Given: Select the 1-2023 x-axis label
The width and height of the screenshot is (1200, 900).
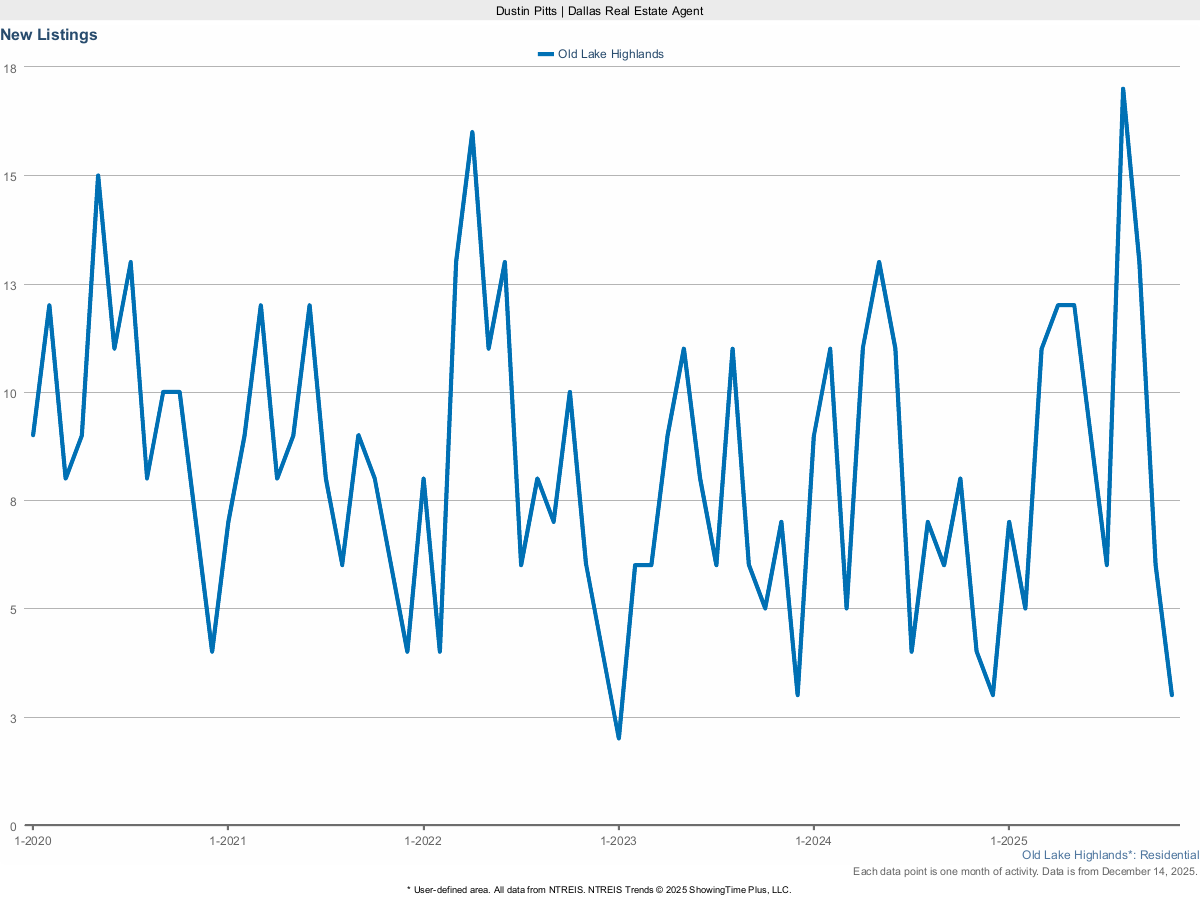Looking at the screenshot, I should [618, 841].
